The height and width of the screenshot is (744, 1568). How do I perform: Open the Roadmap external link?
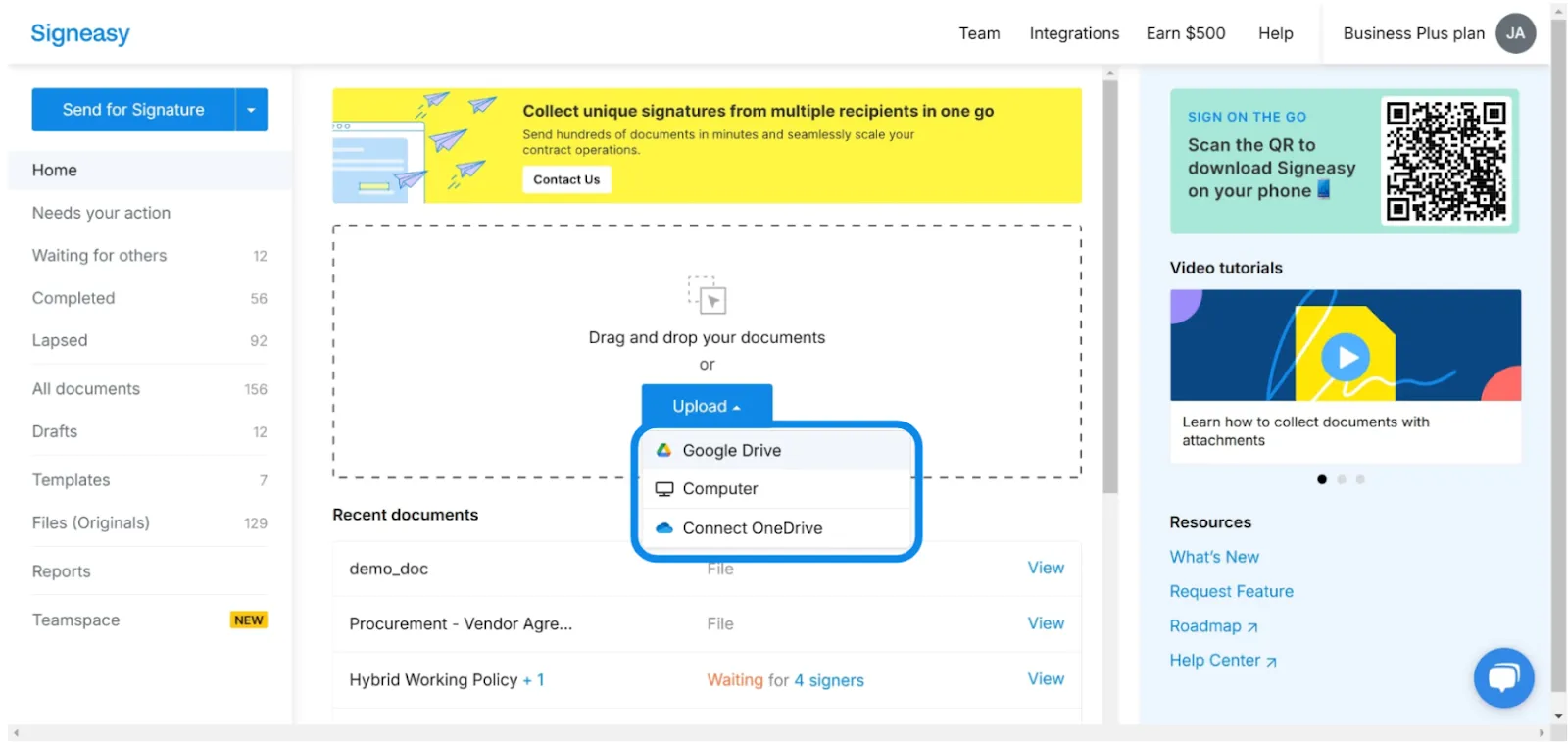(x=1213, y=626)
